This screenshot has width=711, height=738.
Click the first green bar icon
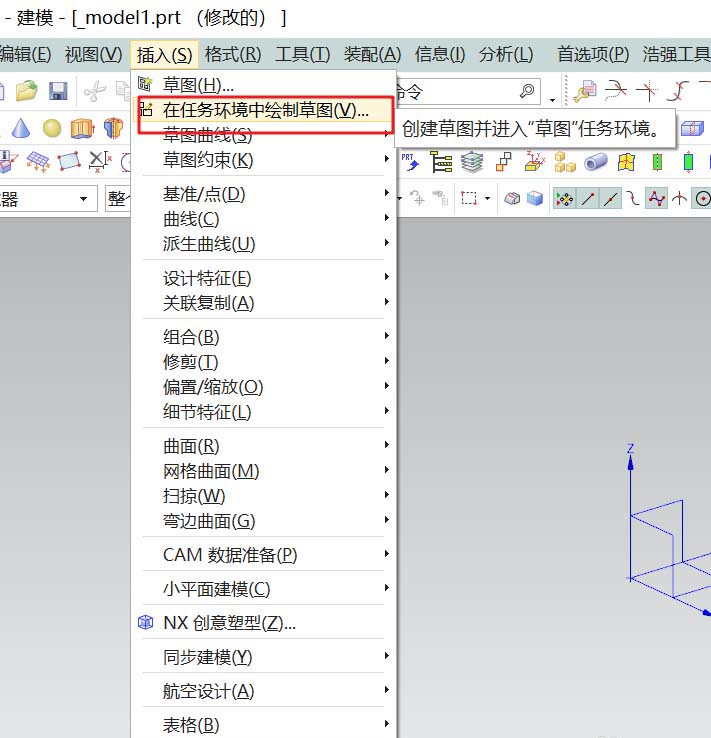coord(658,162)
